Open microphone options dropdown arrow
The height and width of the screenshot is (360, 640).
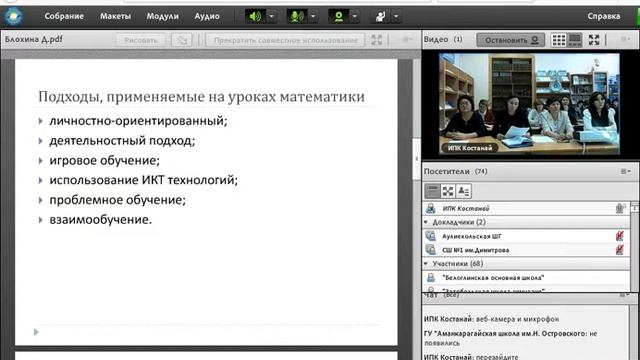pyautogui.click(x=313, y=16)
